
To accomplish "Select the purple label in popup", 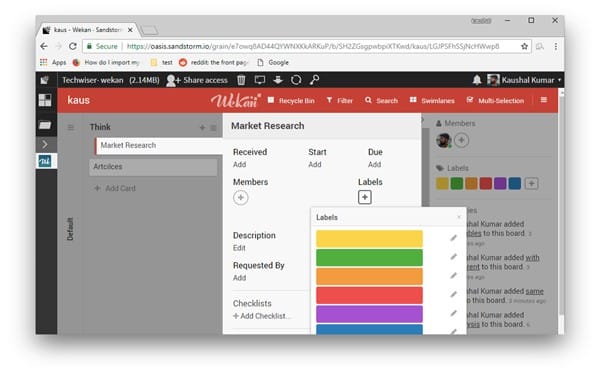I will pyautogui.click(x=369, y=314).
